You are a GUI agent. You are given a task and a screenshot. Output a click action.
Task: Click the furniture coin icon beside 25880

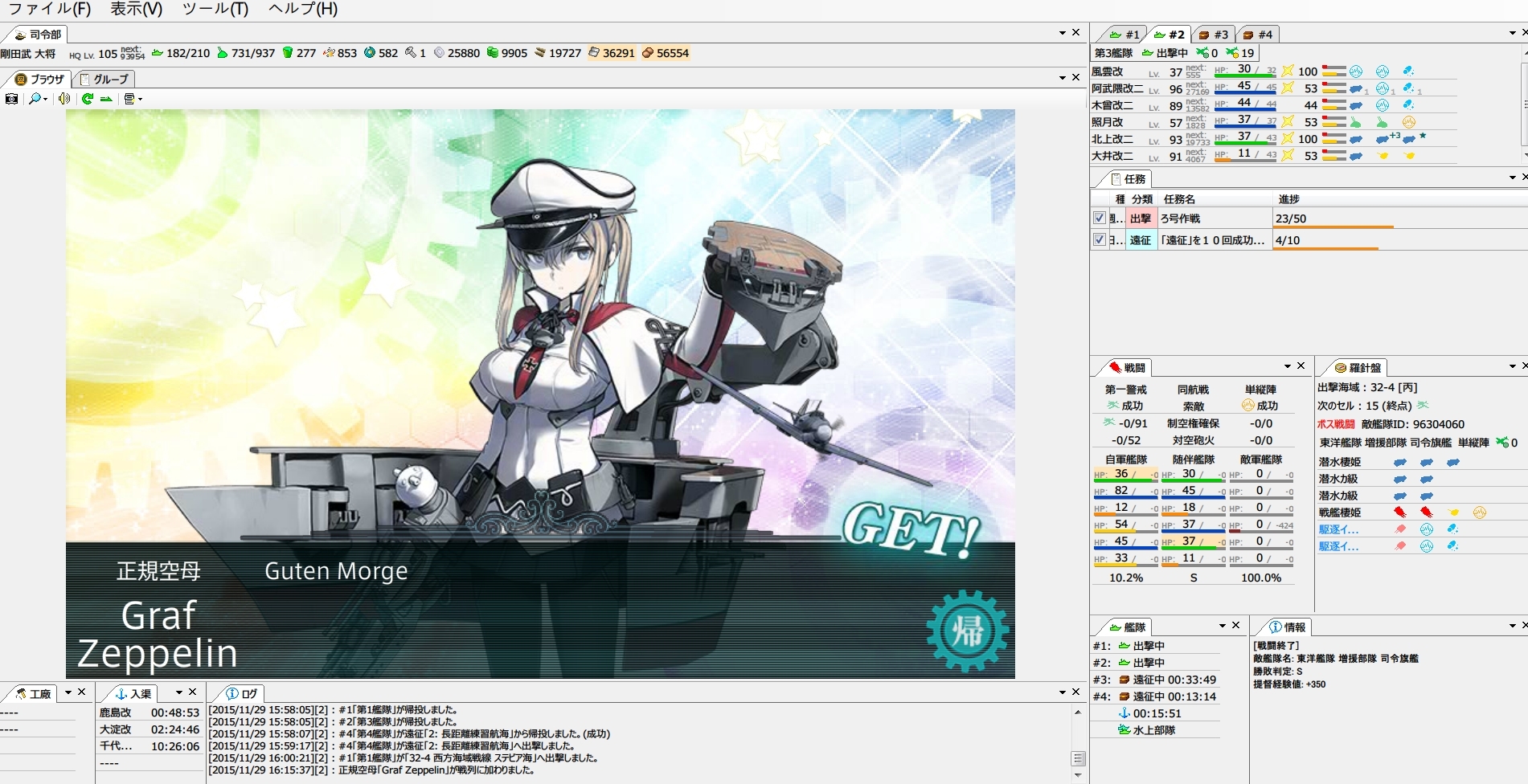pos(439,53)
